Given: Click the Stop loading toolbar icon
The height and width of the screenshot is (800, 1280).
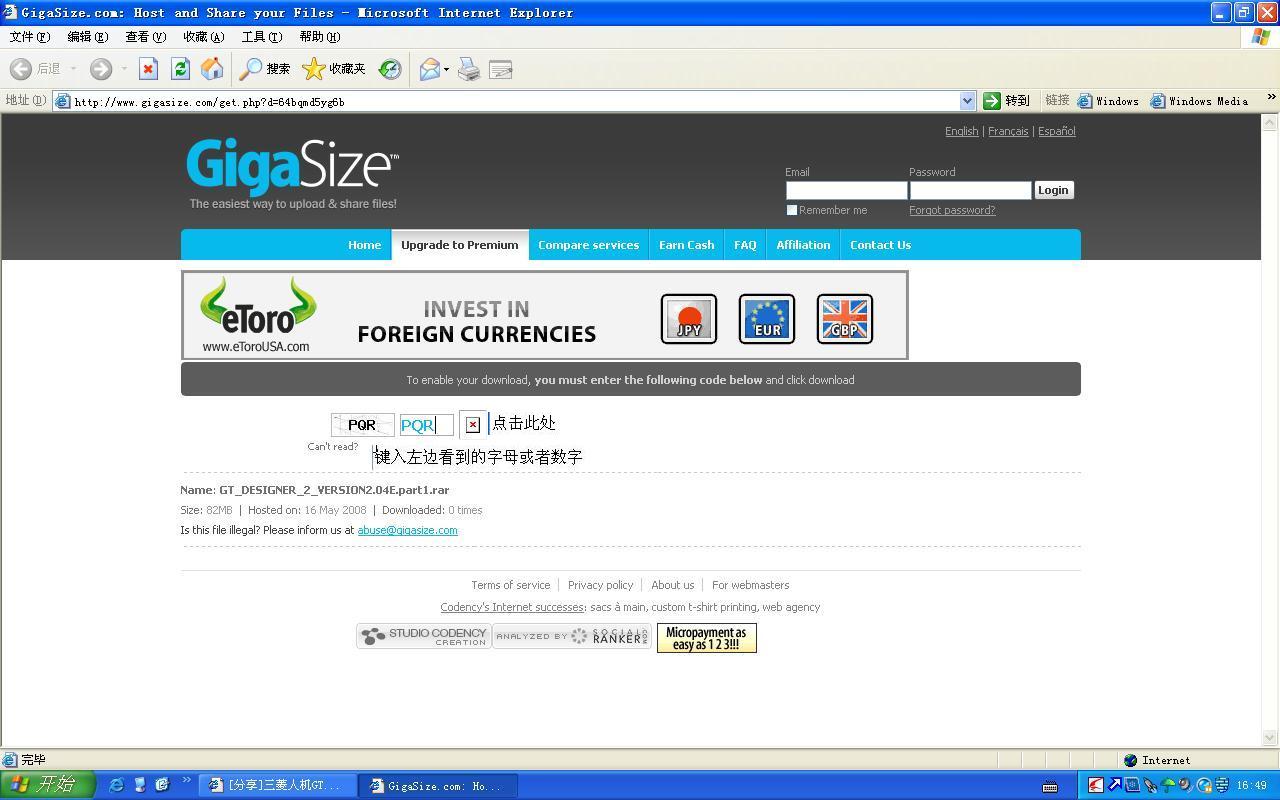Looking at the screenshot, I should 148,69.
